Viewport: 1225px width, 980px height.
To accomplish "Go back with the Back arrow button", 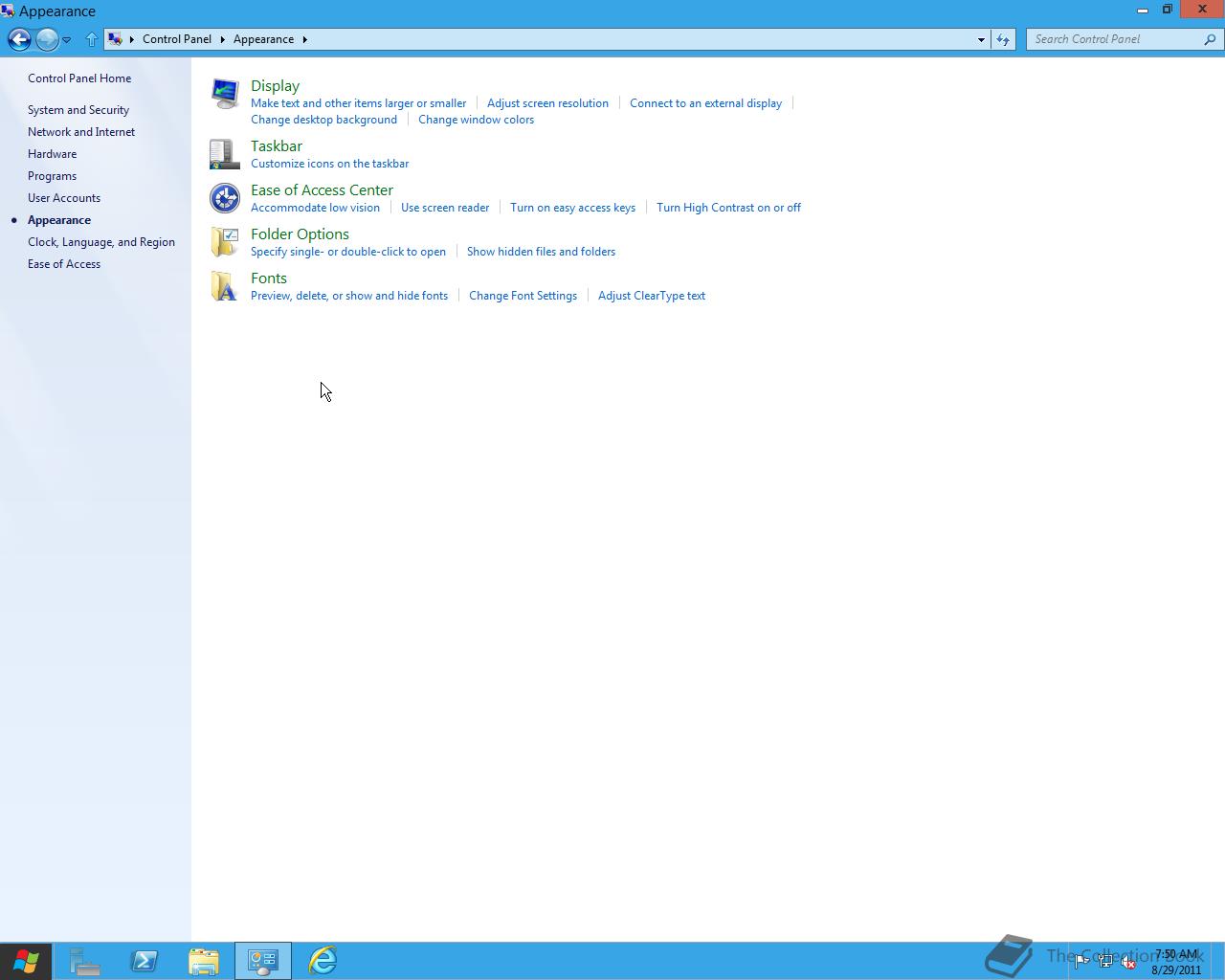I will coord(19,39).
